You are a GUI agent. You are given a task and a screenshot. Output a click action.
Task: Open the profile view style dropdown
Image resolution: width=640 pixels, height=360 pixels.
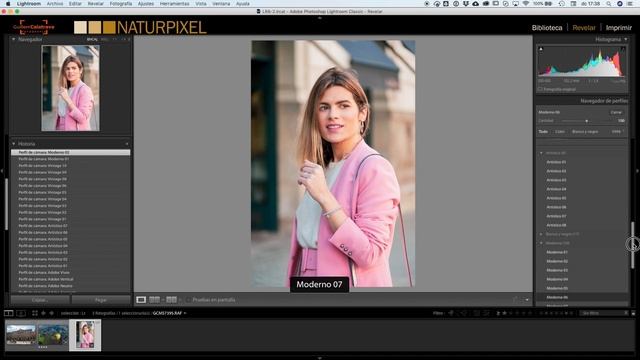point(618,132)
